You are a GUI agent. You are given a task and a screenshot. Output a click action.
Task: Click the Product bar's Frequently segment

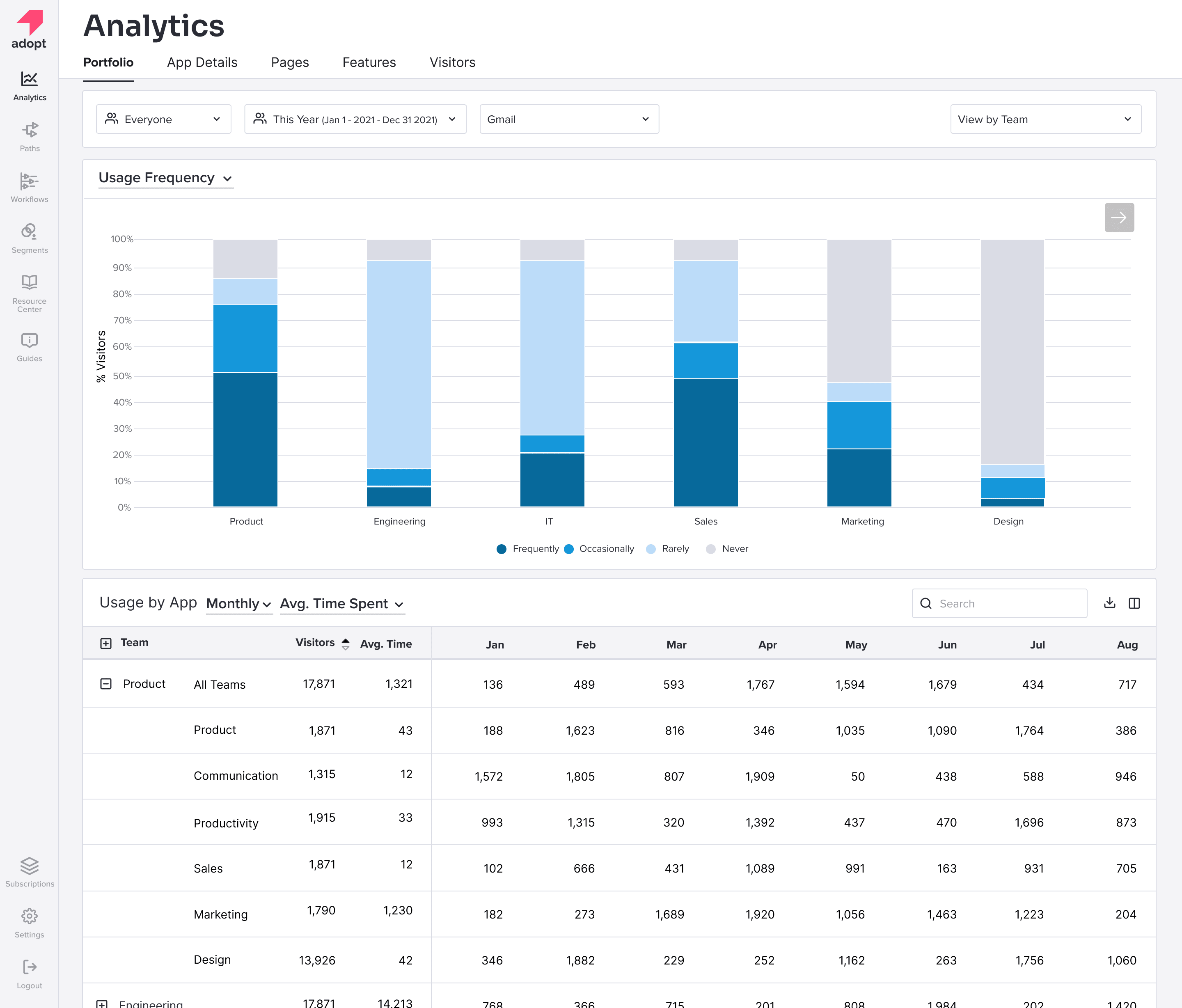(x=245, y=439)
